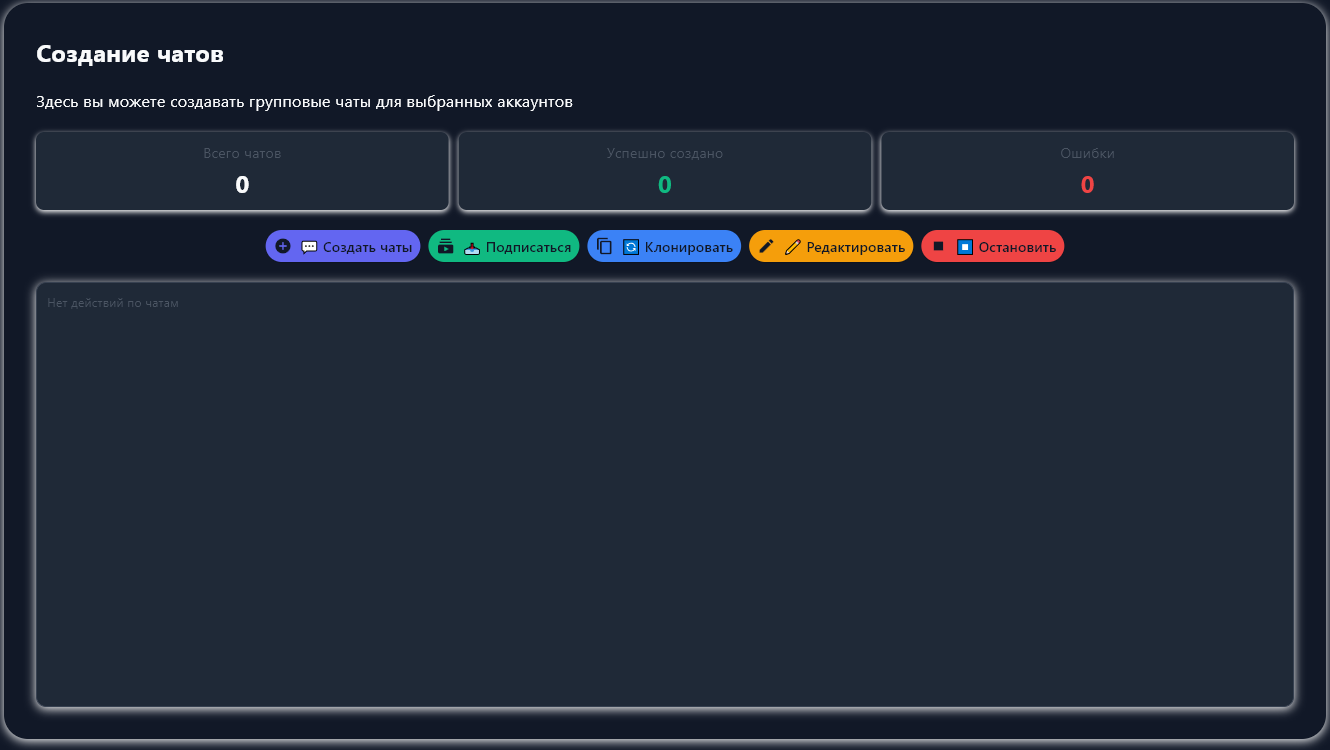1330x750 pixels.
Task: Click the inbox tray icon before Подписаться
Action: (x=472, y=247)
